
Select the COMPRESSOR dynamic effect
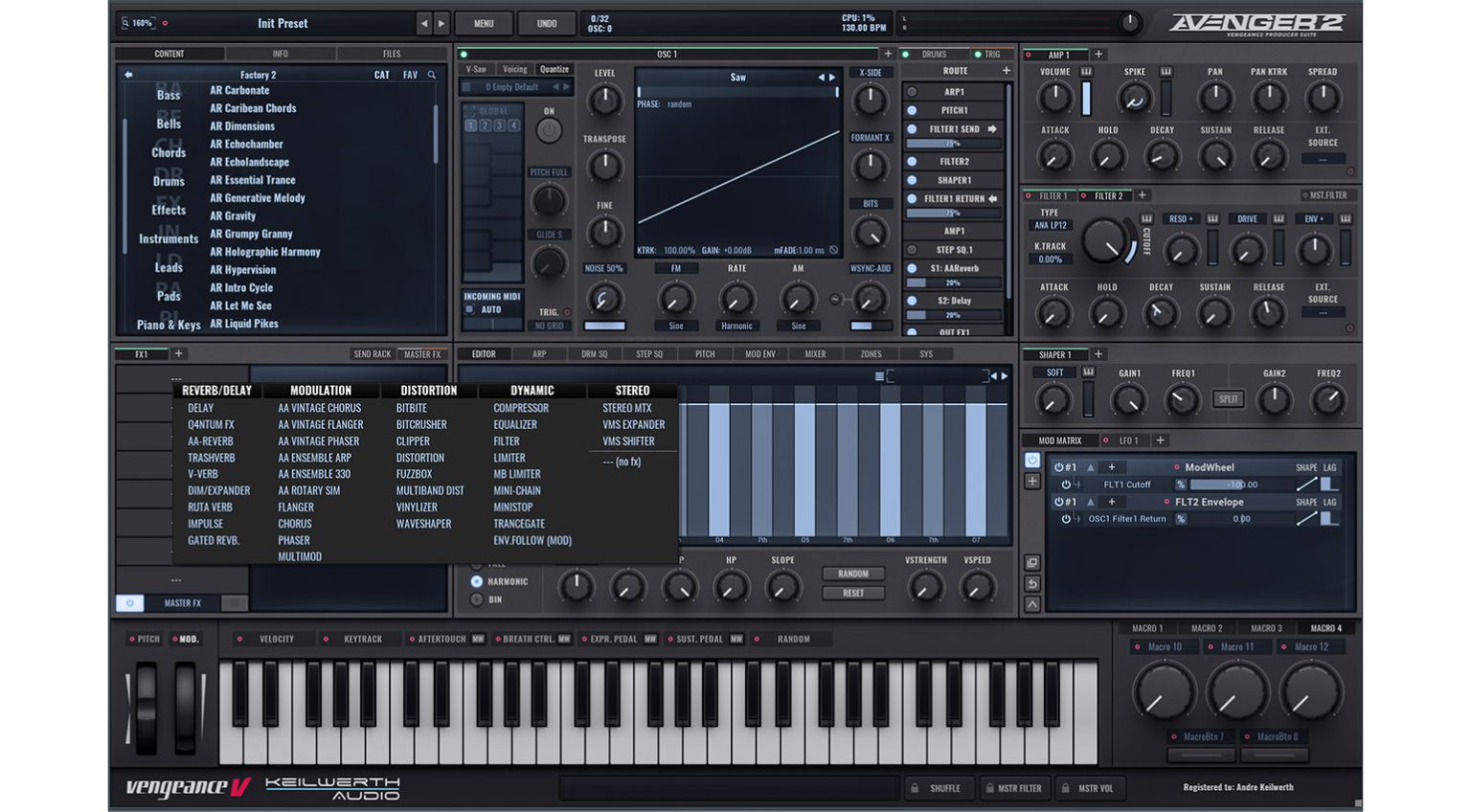[x=521, y=408]
